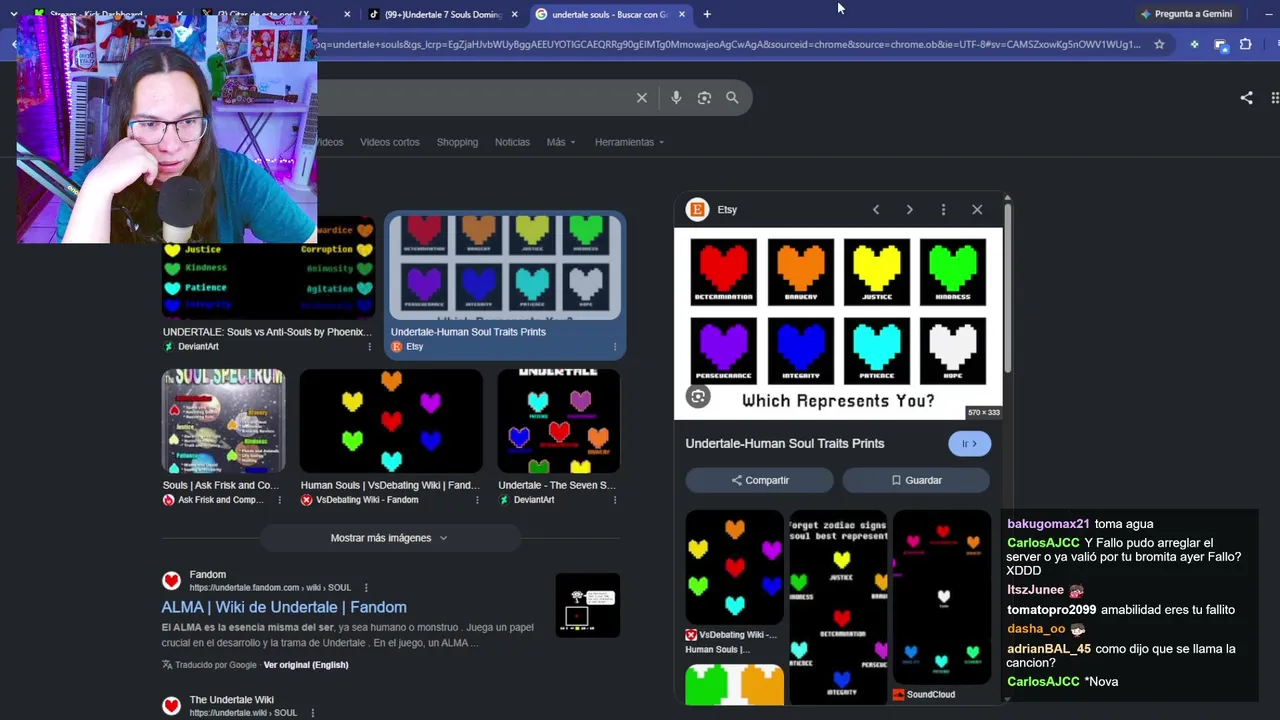Open the UNDERTALE: Souls vs Anti-Souls result

267,332
